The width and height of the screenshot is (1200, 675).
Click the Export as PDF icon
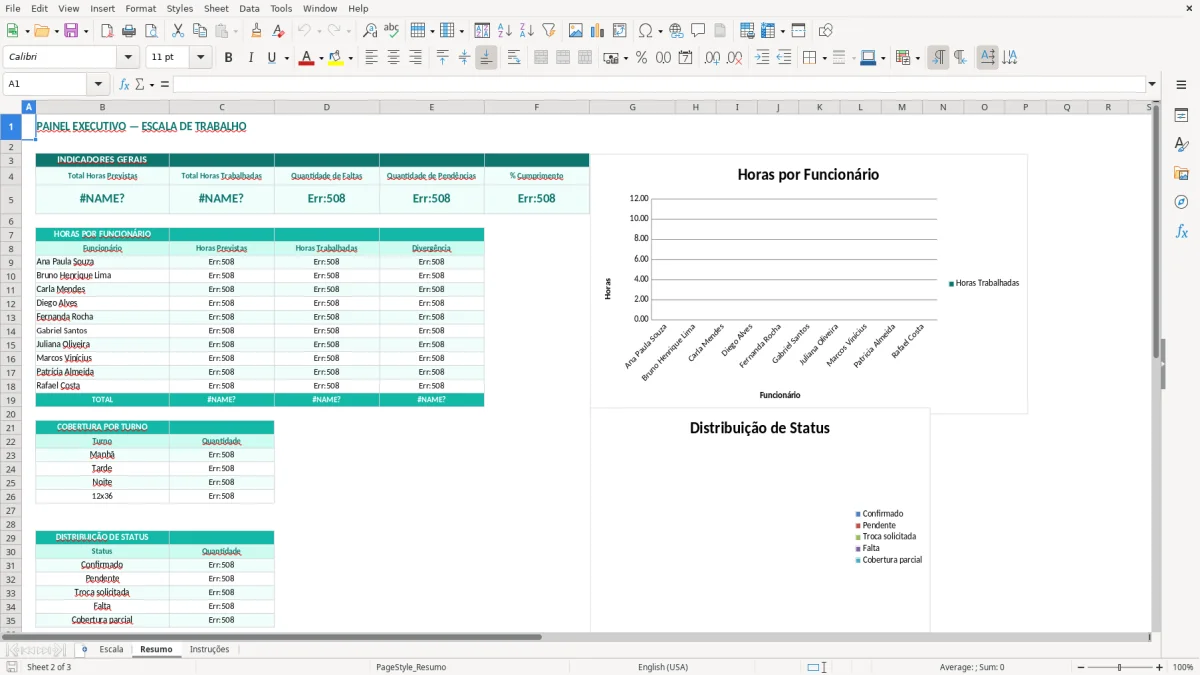coord(108,31)
